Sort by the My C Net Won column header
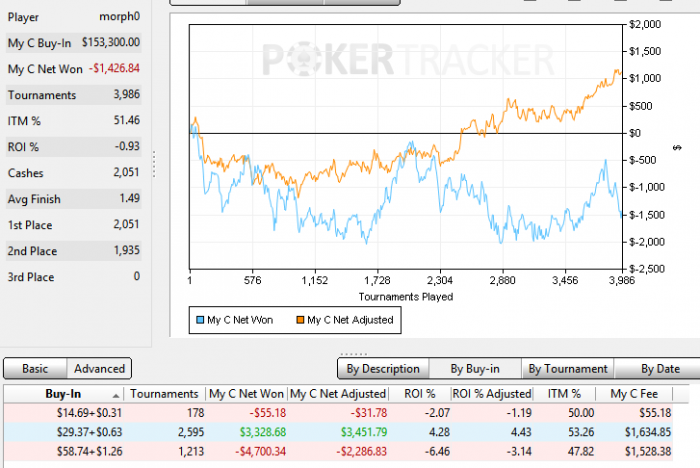 point(246,394)
